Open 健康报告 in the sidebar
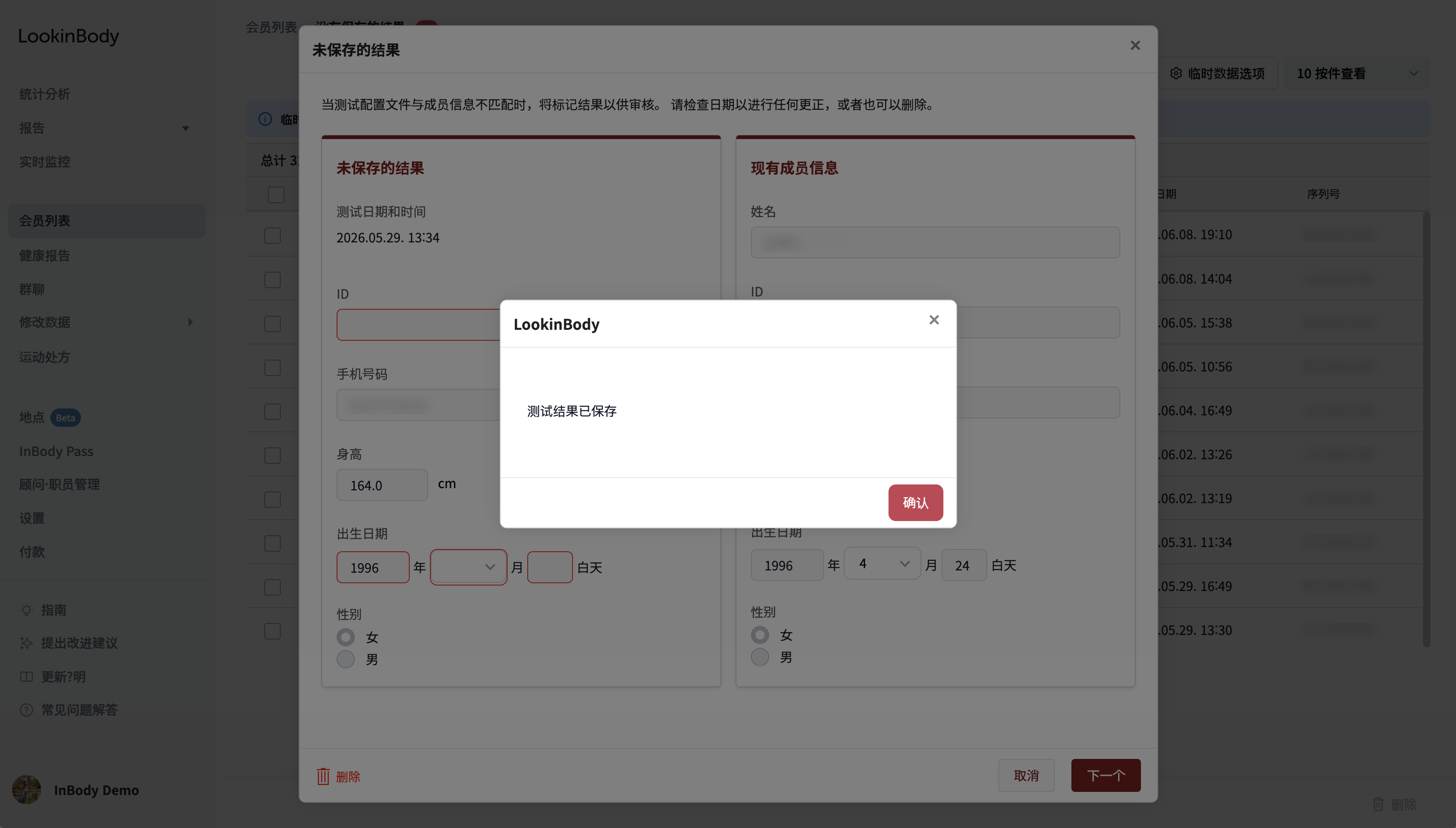Screen dimensions: 1456x828 coord(44,255)
